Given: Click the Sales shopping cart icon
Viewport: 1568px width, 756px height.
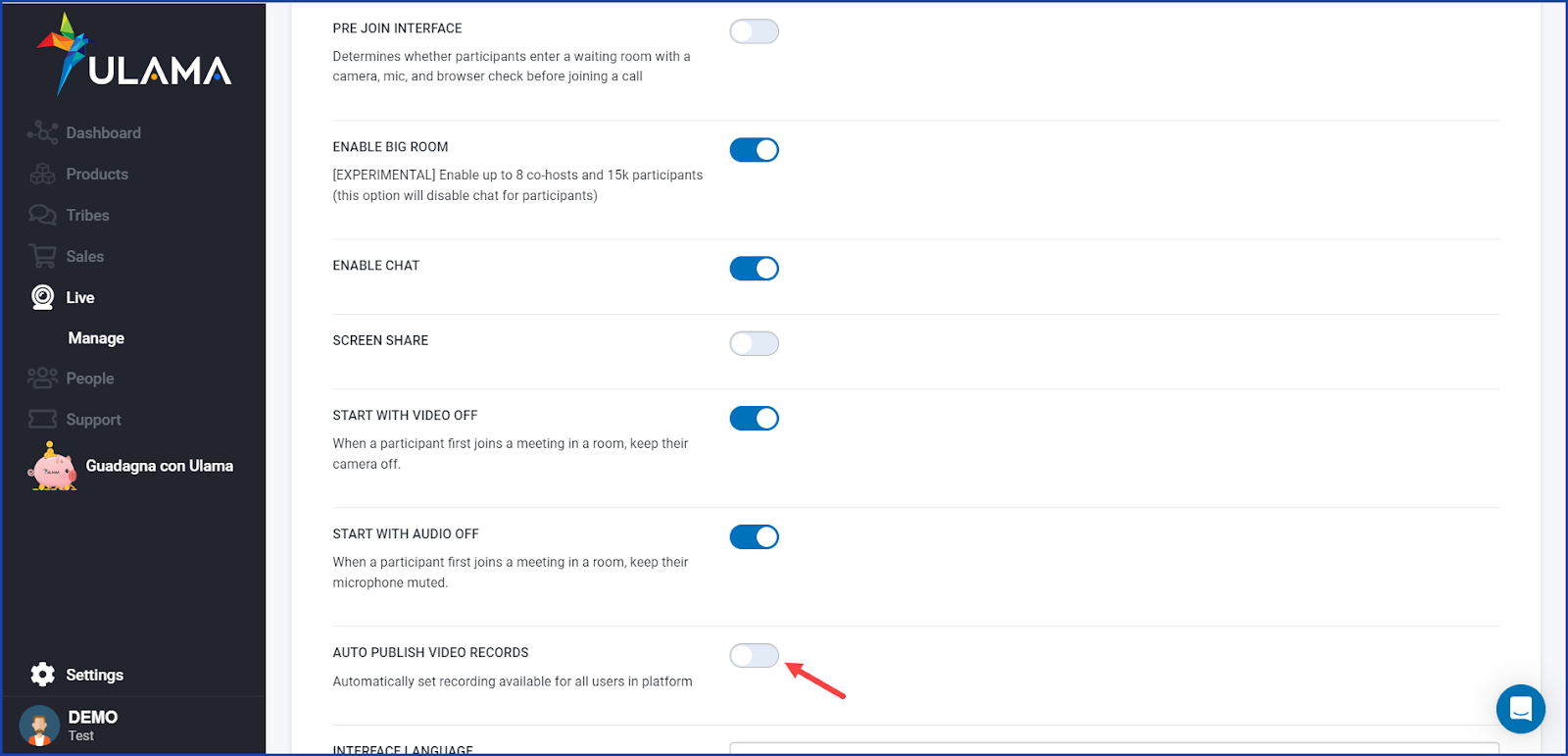Looking at the screenshot, I should click(43, 256).
